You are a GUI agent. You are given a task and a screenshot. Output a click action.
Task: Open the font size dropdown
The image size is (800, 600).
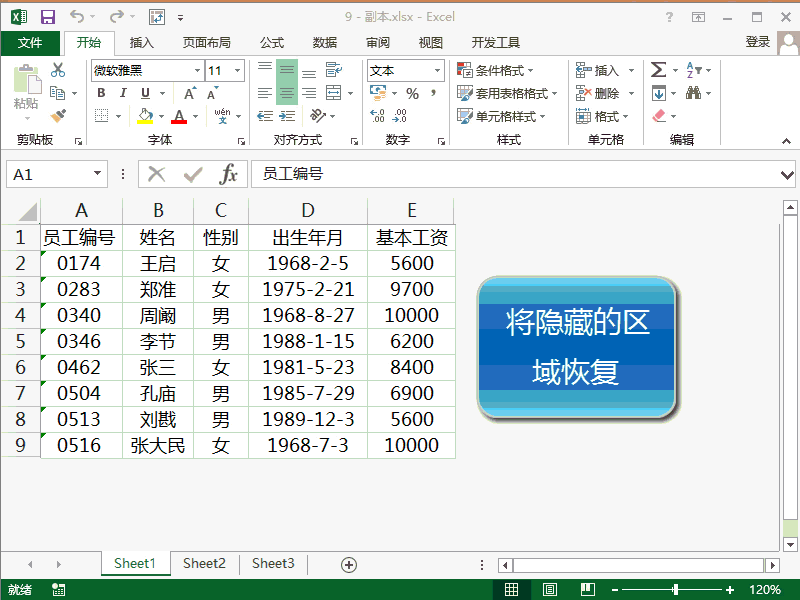tap(235, 70)
